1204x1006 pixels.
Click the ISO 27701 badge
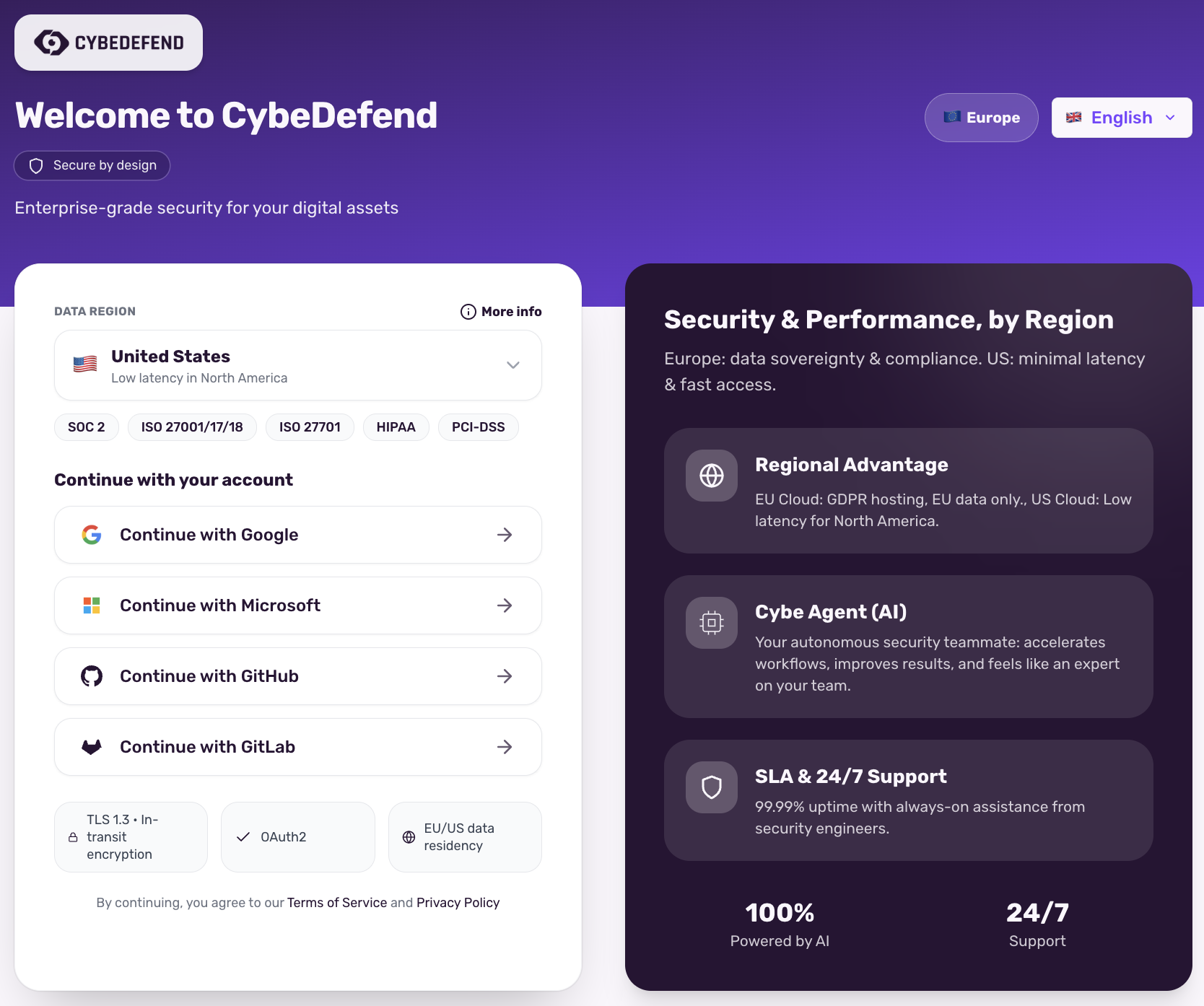click(x=310, y=427)
